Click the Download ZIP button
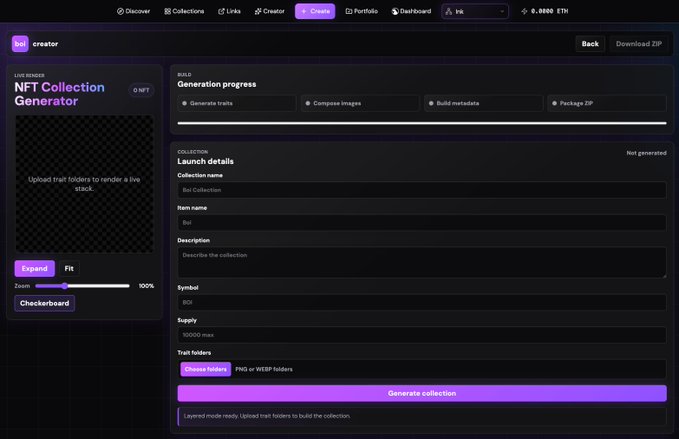Image resolution: width=679 pixels, height=439 pixels. pos(639,44)
